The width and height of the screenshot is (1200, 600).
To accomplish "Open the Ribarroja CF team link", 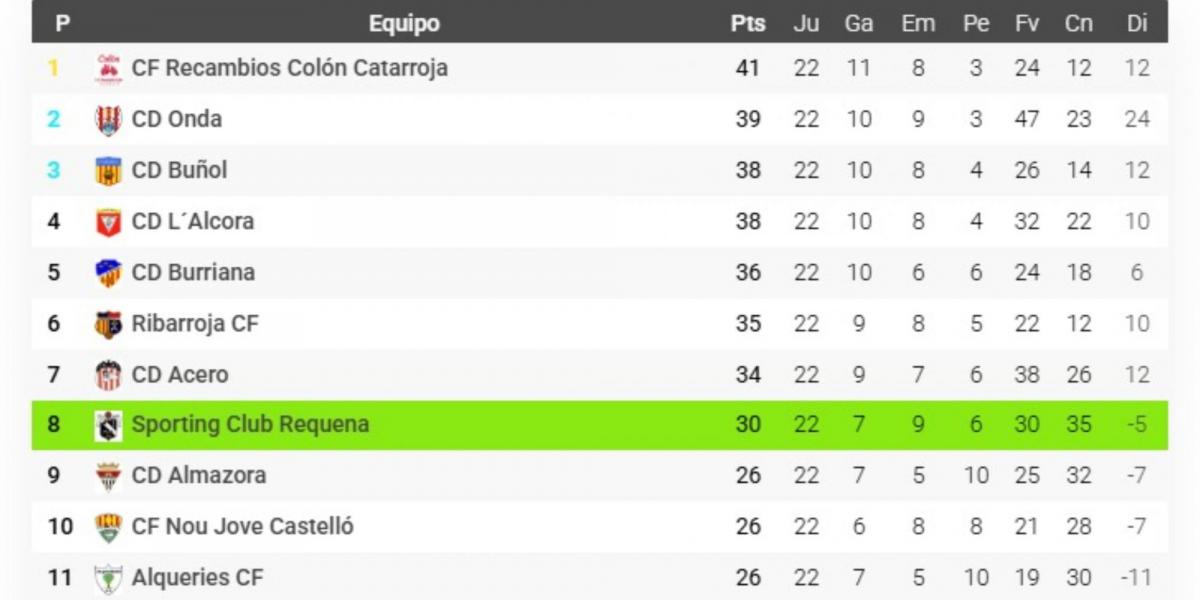I will pos(195,323).
